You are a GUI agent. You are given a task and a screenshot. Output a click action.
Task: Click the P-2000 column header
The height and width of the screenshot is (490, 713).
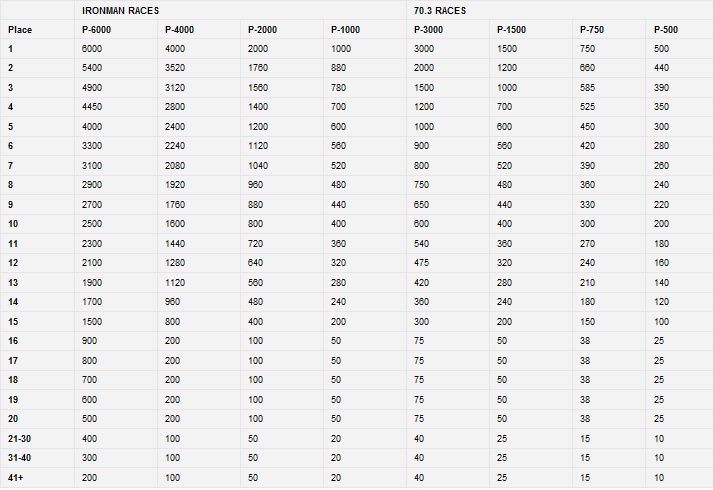click(x=262, y=30)
